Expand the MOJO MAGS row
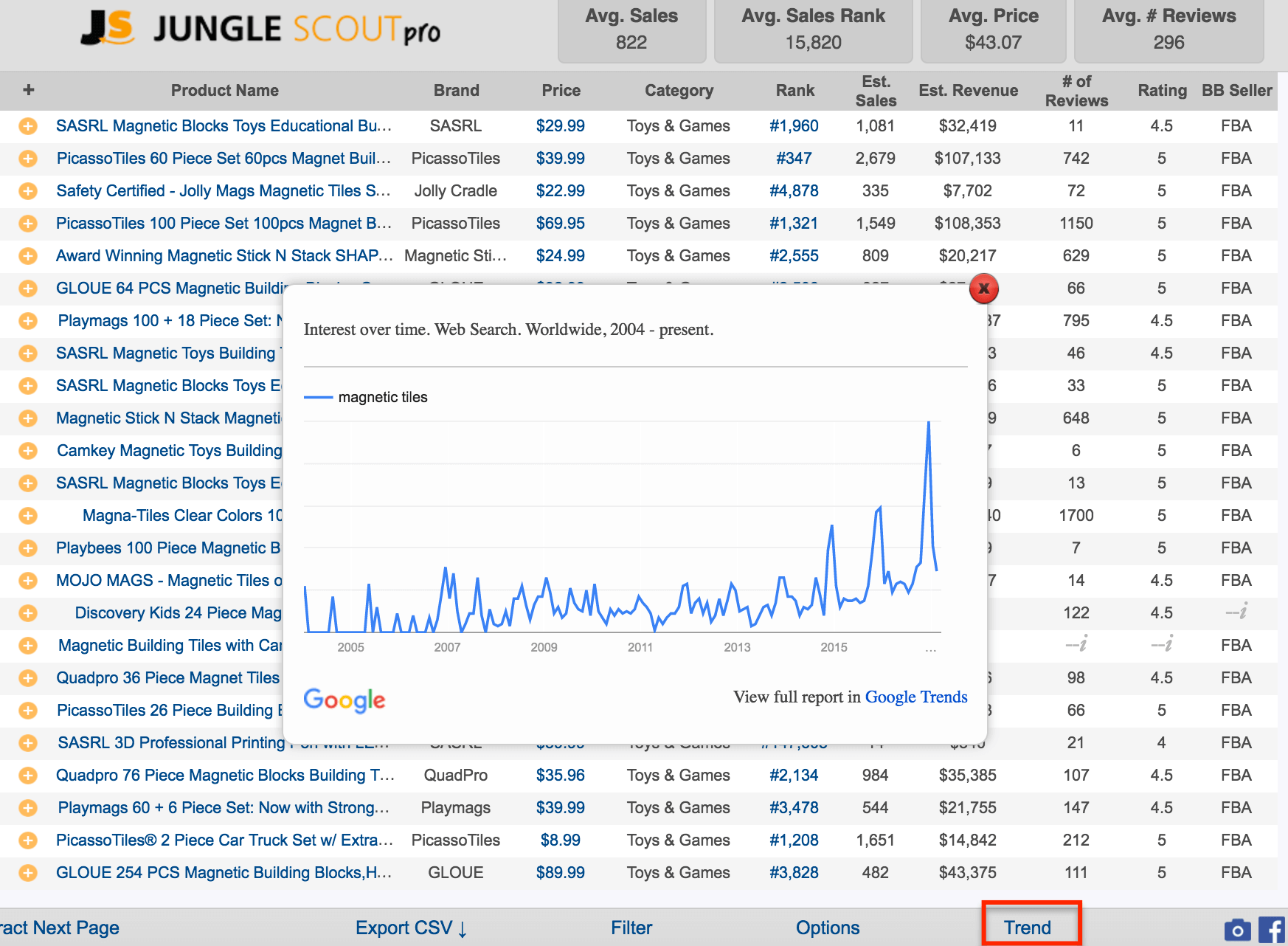Viewport: 1288px width, 946px height. (28, 581)
